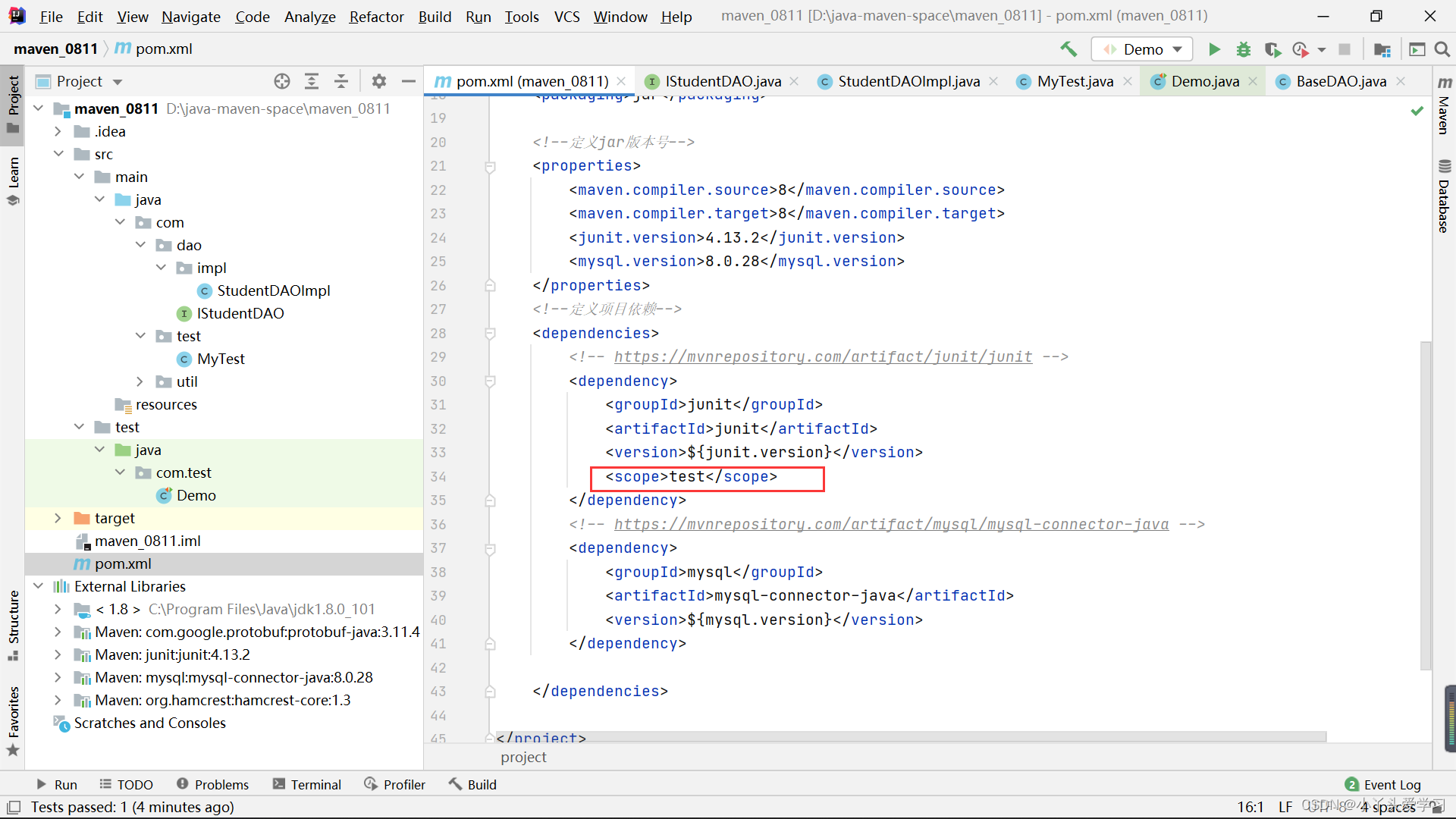Viewport: 1456px width, 819px height.
Task: Expand the target folder
Action: (x=58, y=518)
